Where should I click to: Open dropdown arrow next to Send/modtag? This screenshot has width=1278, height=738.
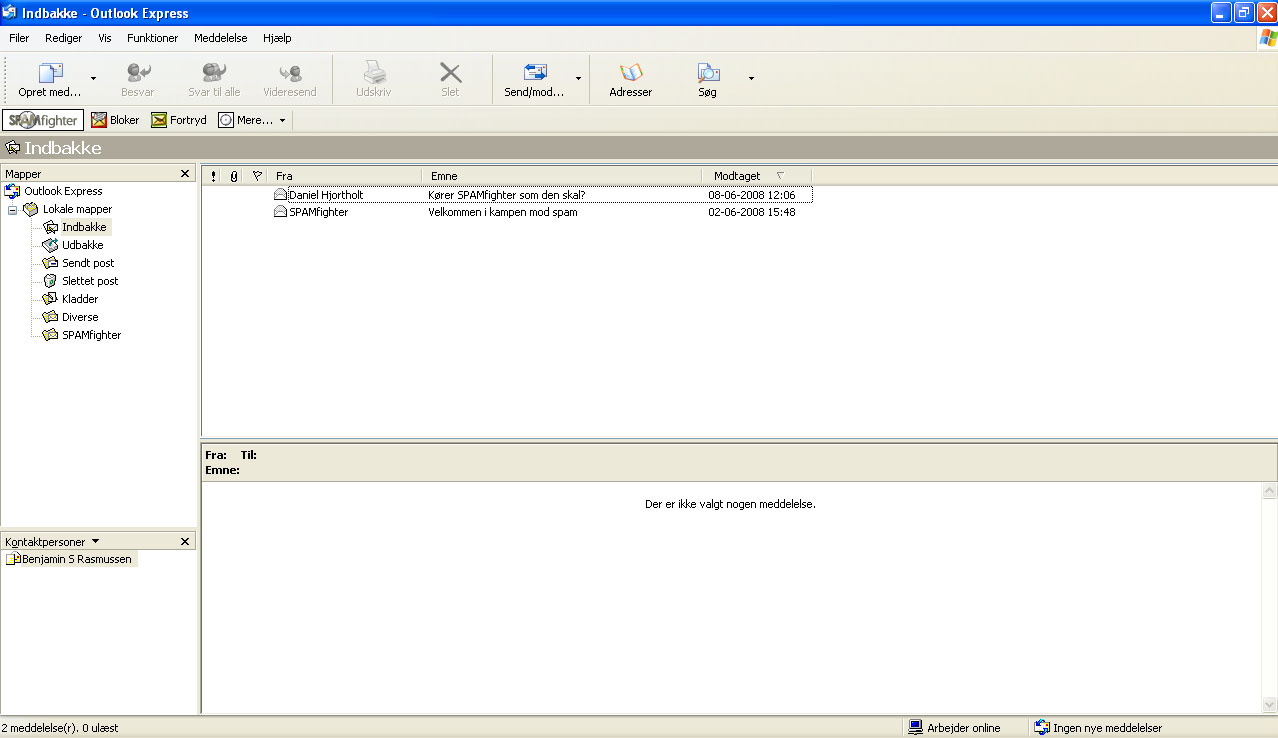[578, 78]
